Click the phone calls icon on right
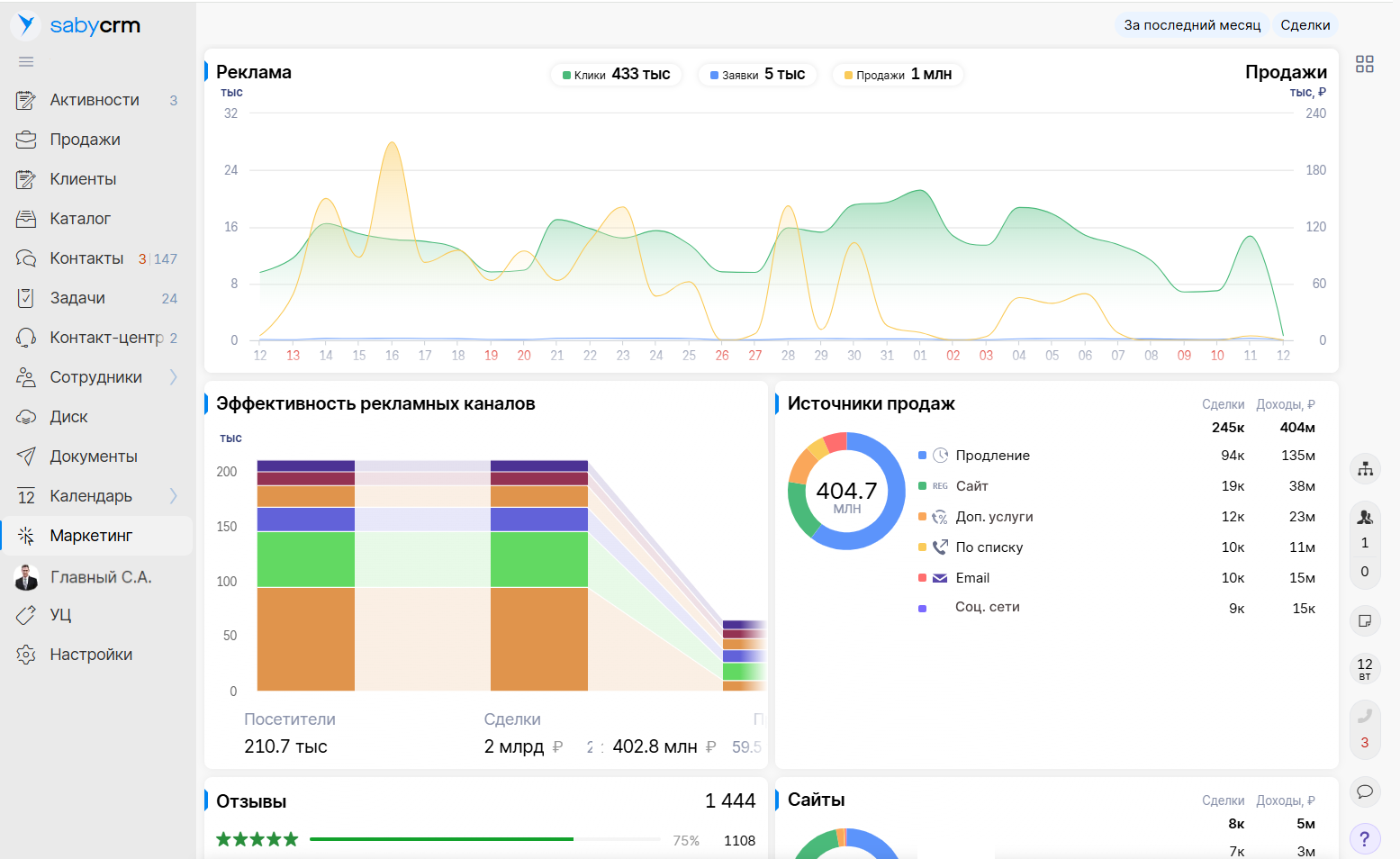1400x859 pixels. 1365,717
